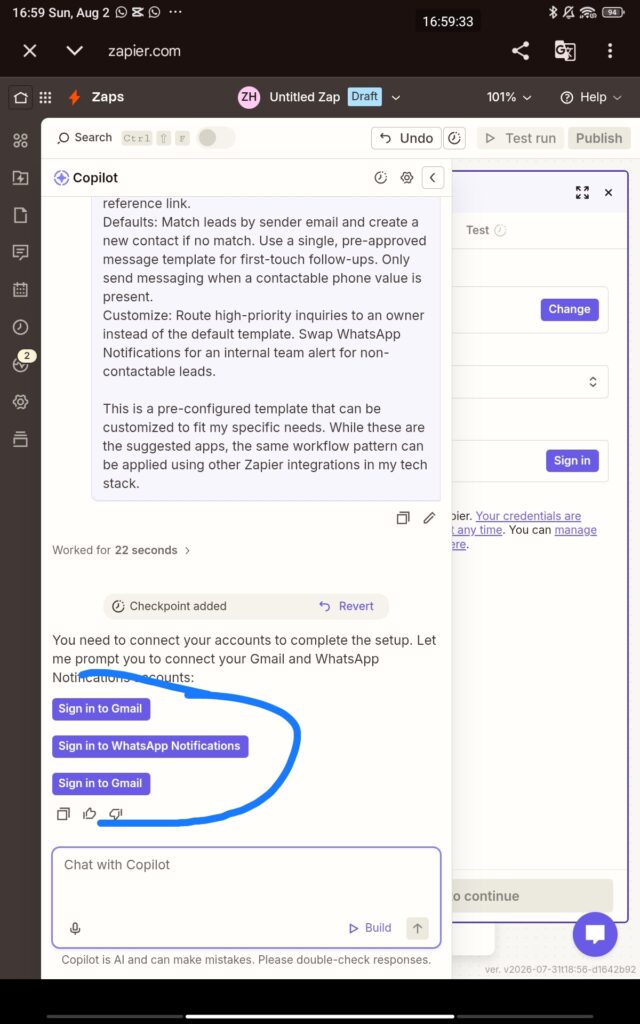The image size is (640, 1024).
Task: Open the comments speech-bubble icon in sidebar
Action: [20, 252]
